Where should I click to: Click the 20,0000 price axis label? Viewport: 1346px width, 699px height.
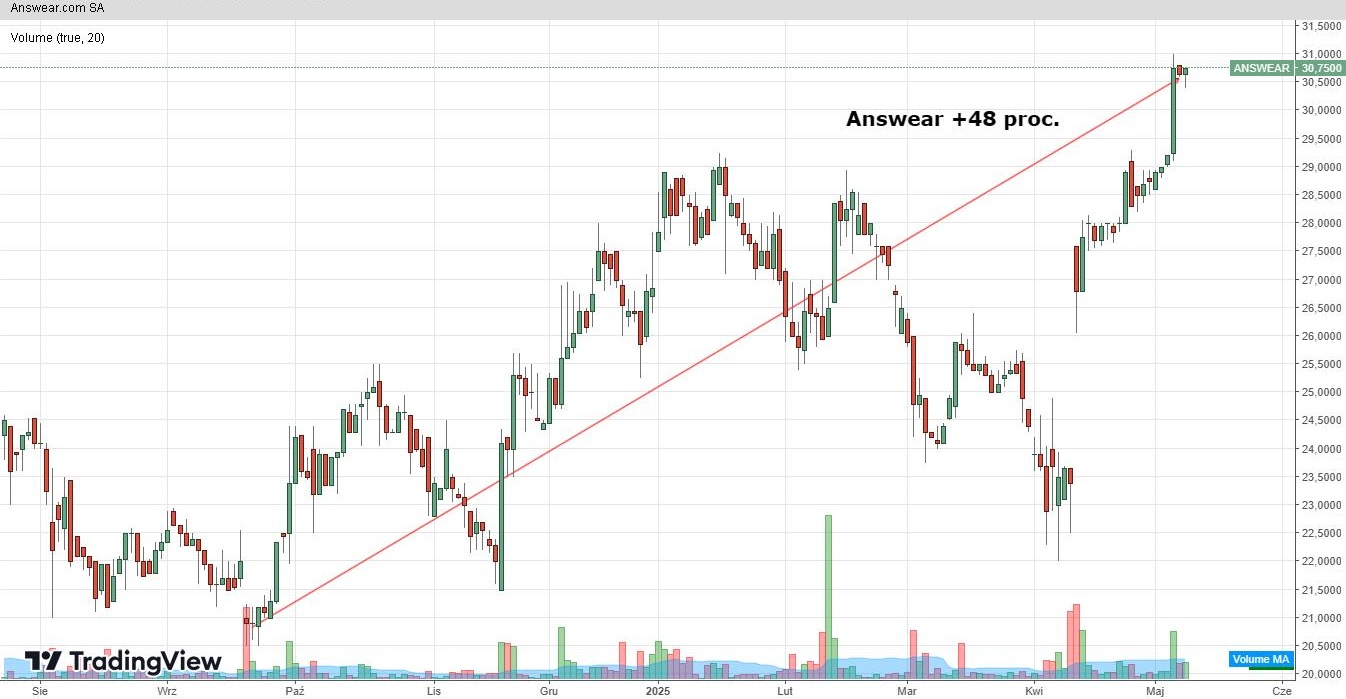click(x=1322, y=674)
